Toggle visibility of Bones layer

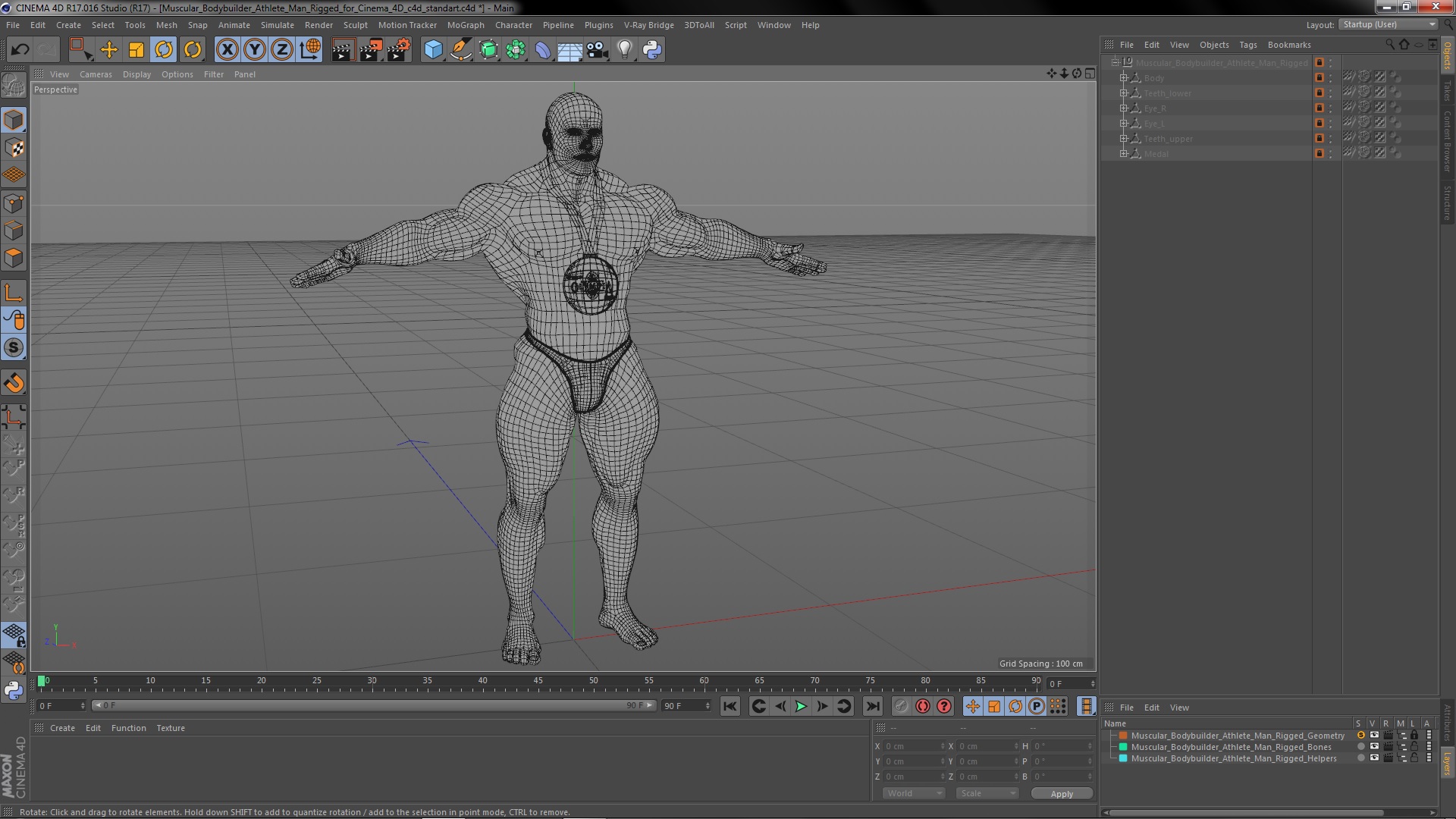coord(1374,747)
